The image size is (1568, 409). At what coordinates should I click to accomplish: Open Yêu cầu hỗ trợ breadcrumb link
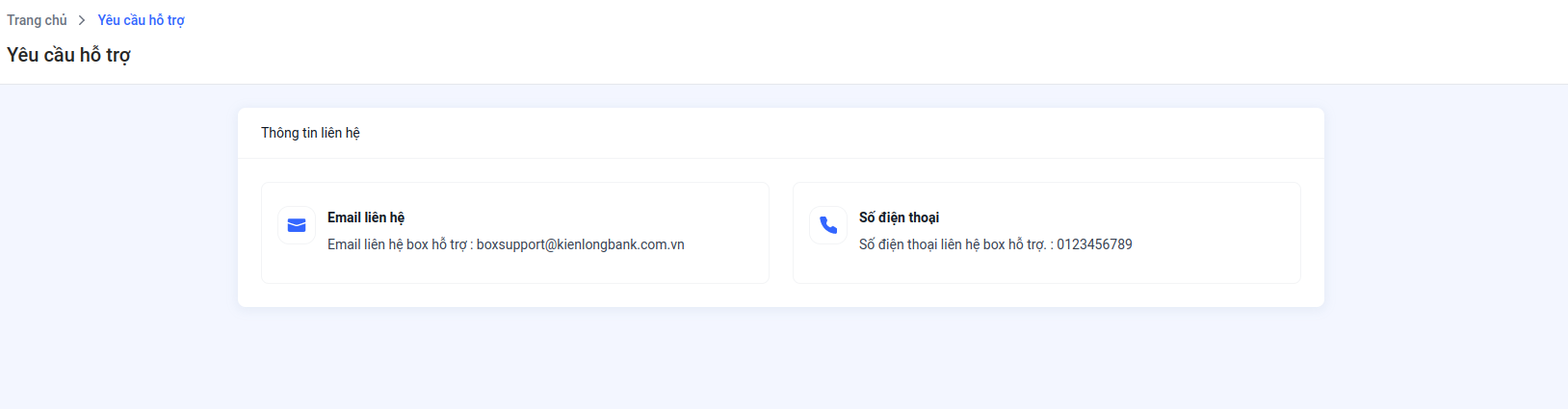[141, 20]
